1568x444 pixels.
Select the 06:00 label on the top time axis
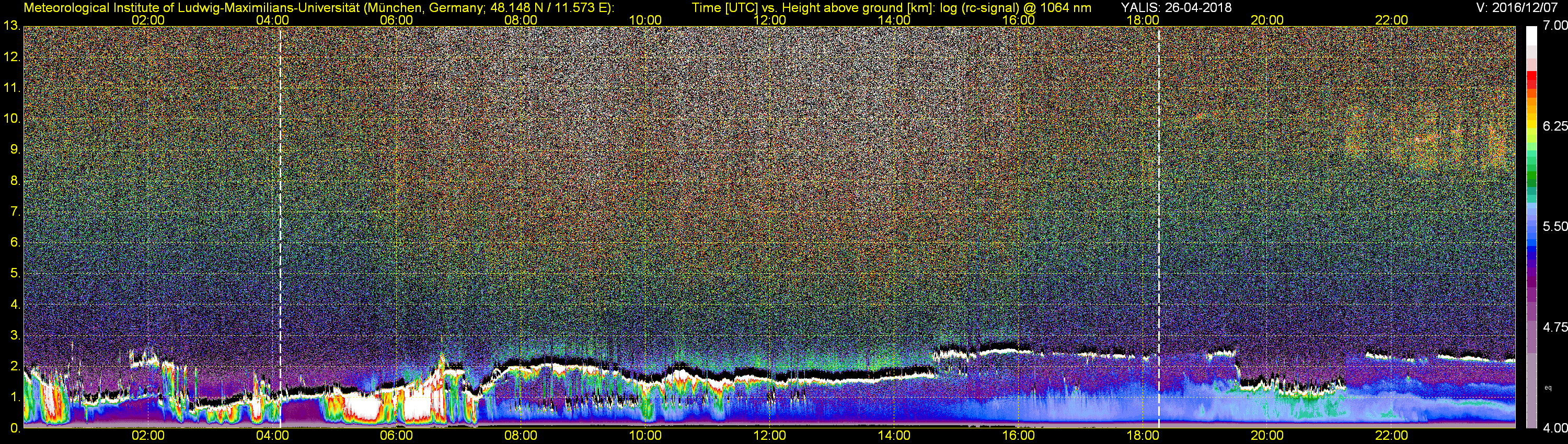(x=396, y=20)
